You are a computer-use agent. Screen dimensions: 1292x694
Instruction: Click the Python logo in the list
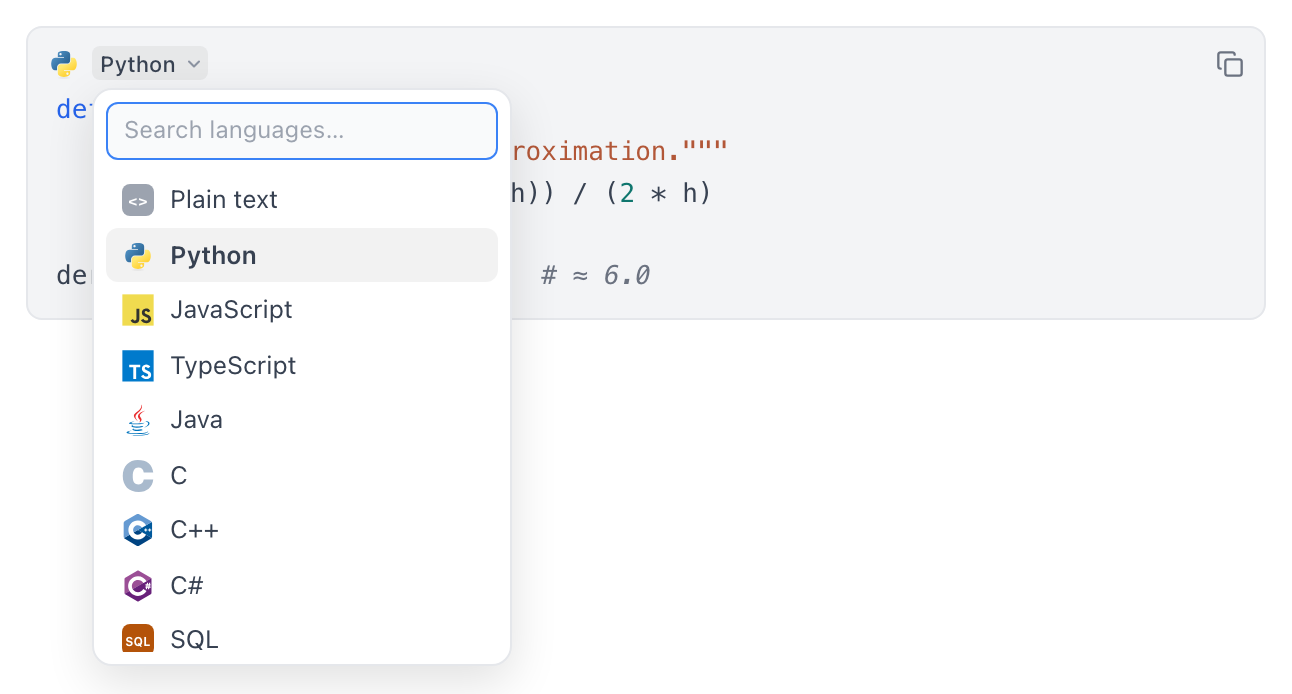(x=138, y=256)
